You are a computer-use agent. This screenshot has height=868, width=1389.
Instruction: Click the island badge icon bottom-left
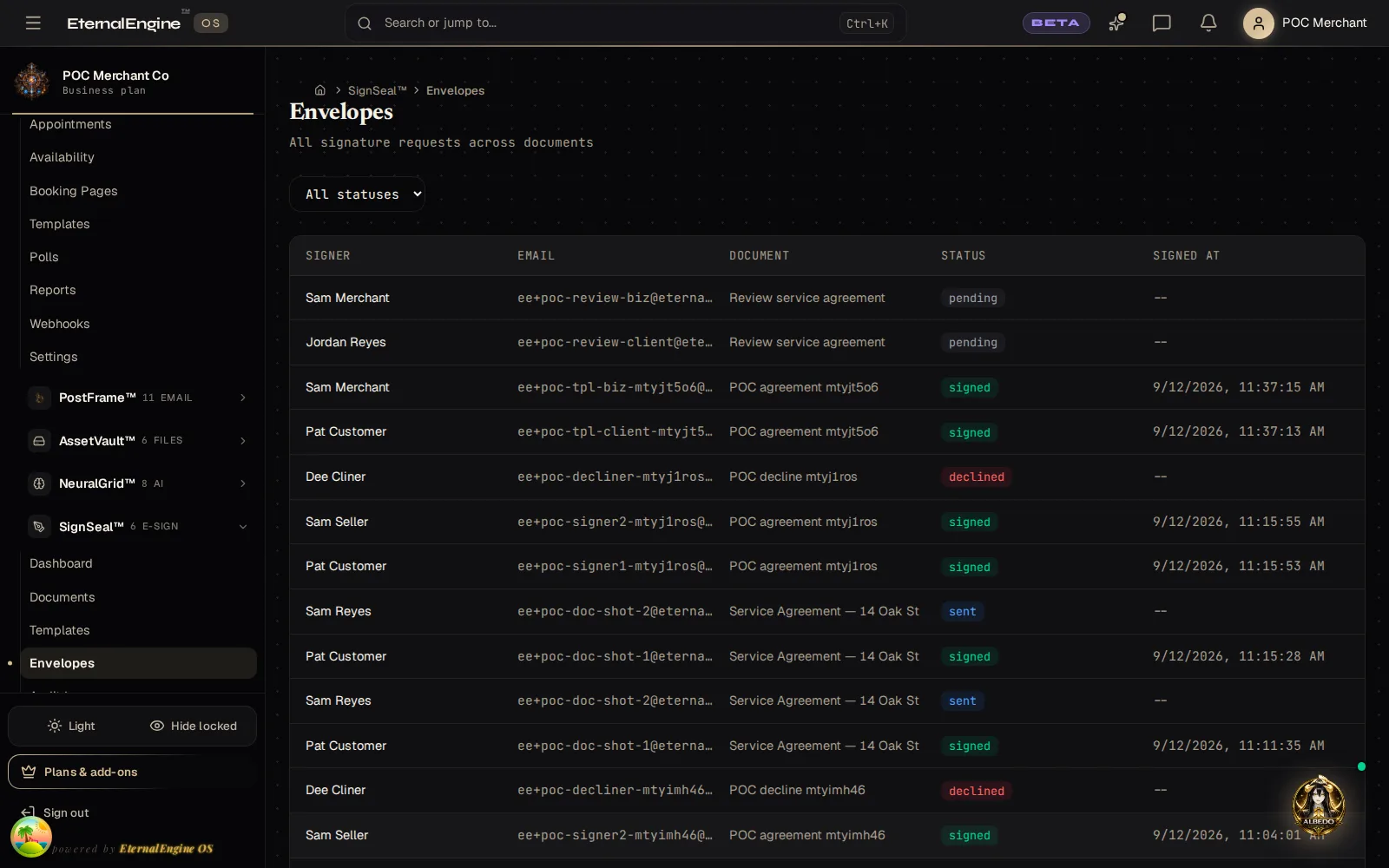pos(31,837)
